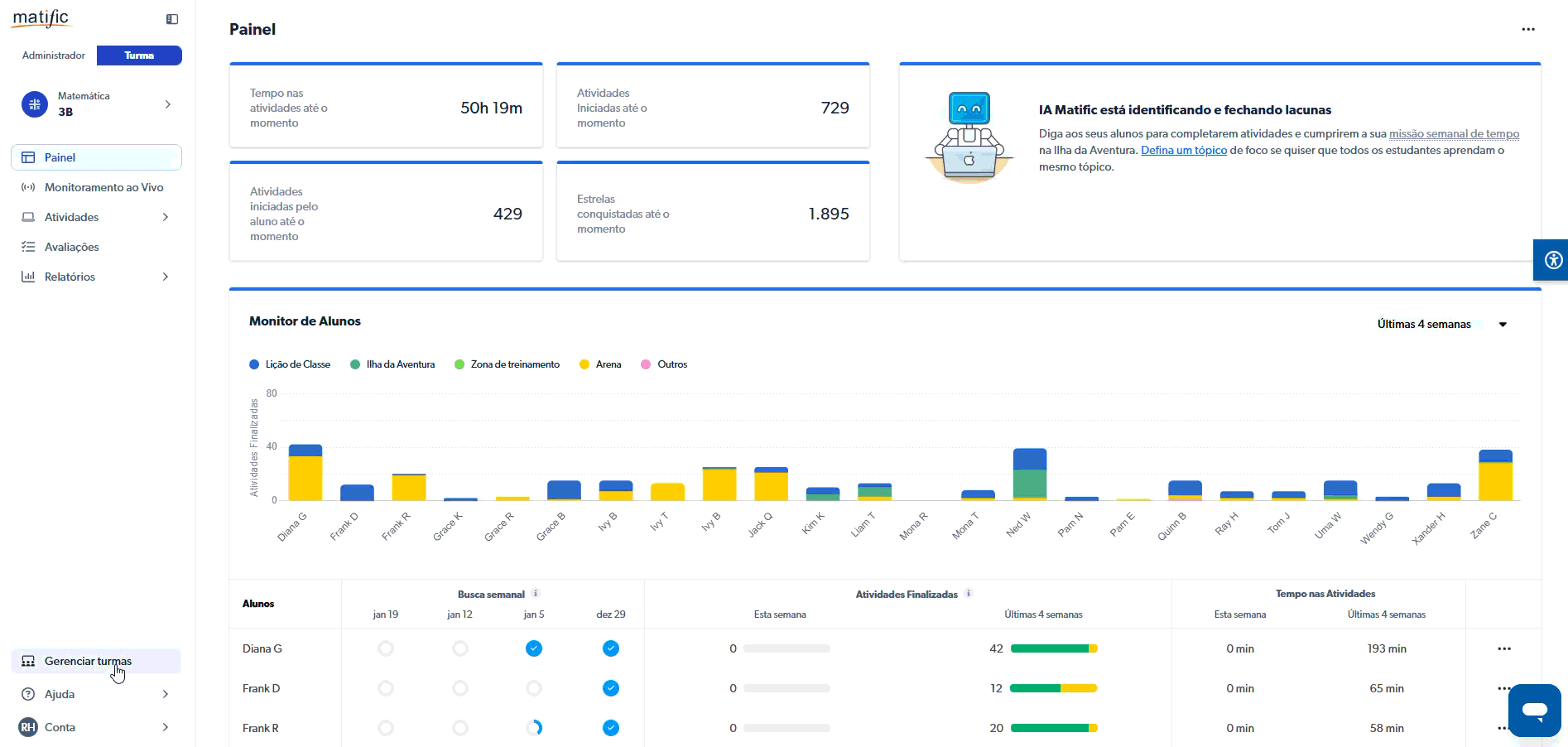Click the Matific logo

[41, 18]
